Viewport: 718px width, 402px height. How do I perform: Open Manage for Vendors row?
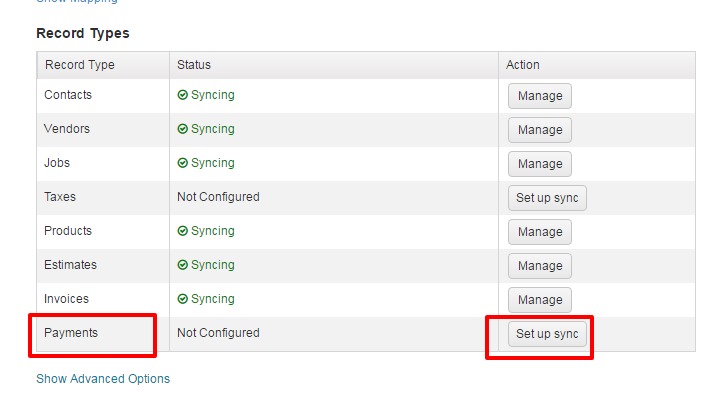tap(539, 130)
